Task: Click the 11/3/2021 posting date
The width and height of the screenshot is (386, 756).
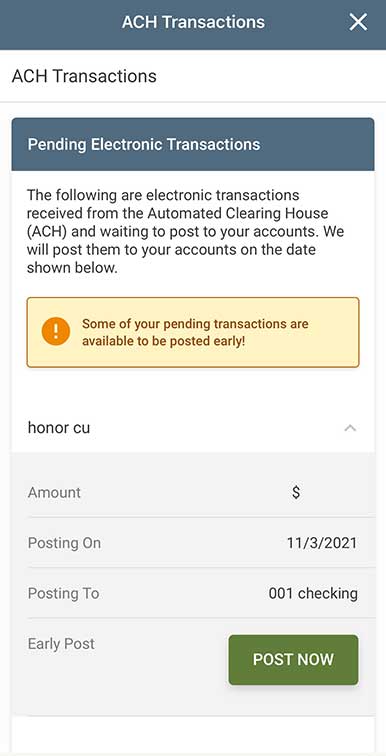Action: click(322, 543)
